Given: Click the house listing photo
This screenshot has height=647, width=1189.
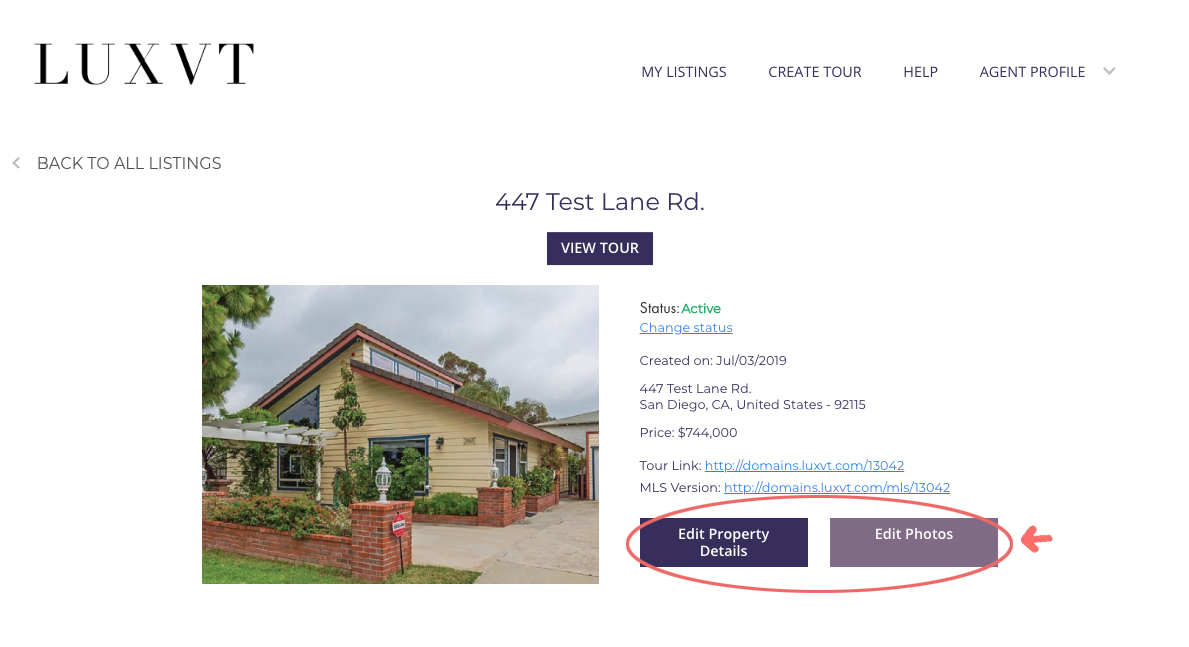Looking at the screenshot, I should 400,434.
